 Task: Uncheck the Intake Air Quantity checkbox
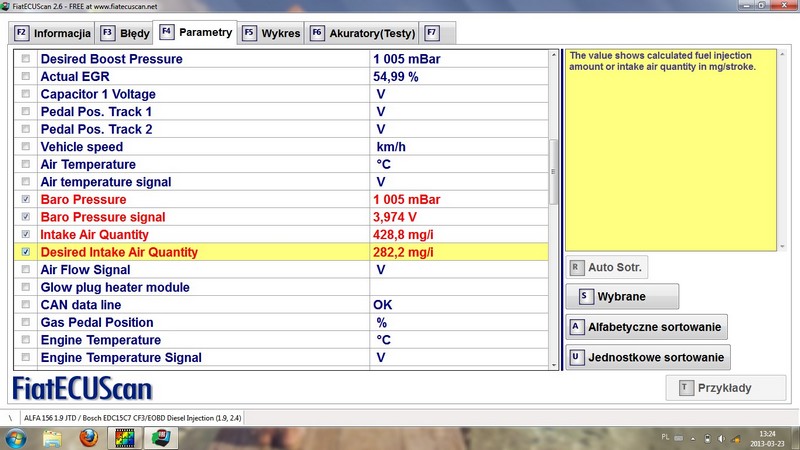pos(26,235)
